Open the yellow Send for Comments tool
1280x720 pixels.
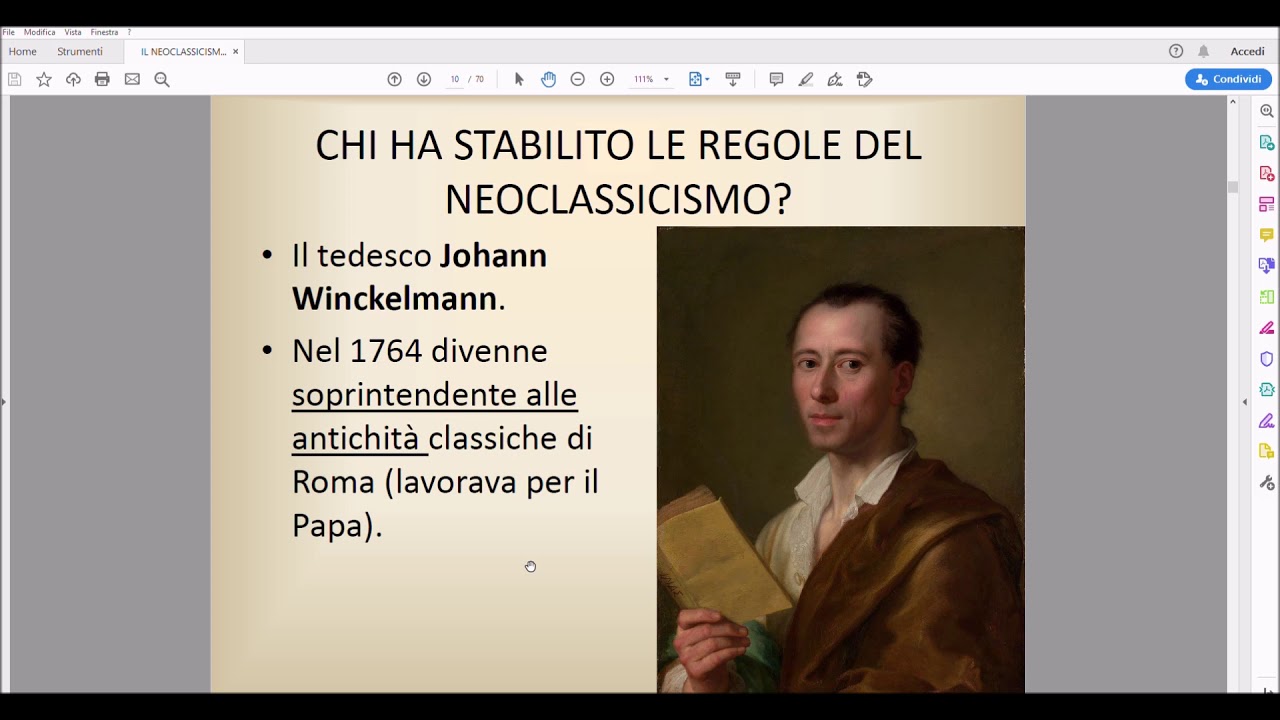pos(1267,451)
